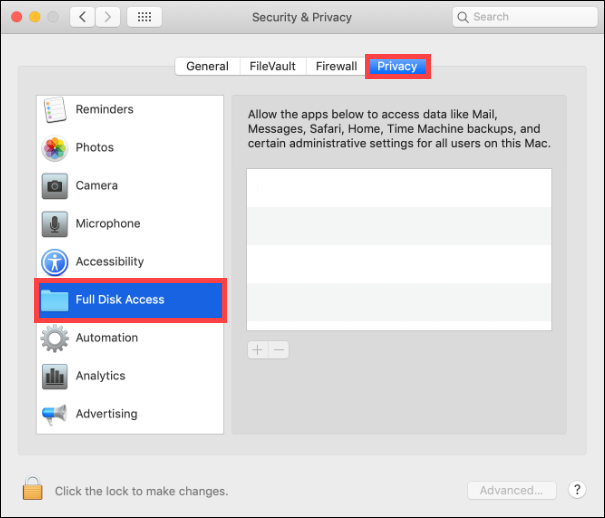Screen dimensions: 605x518
Task: Add an app with the plus button
Action: coord(257,350)
